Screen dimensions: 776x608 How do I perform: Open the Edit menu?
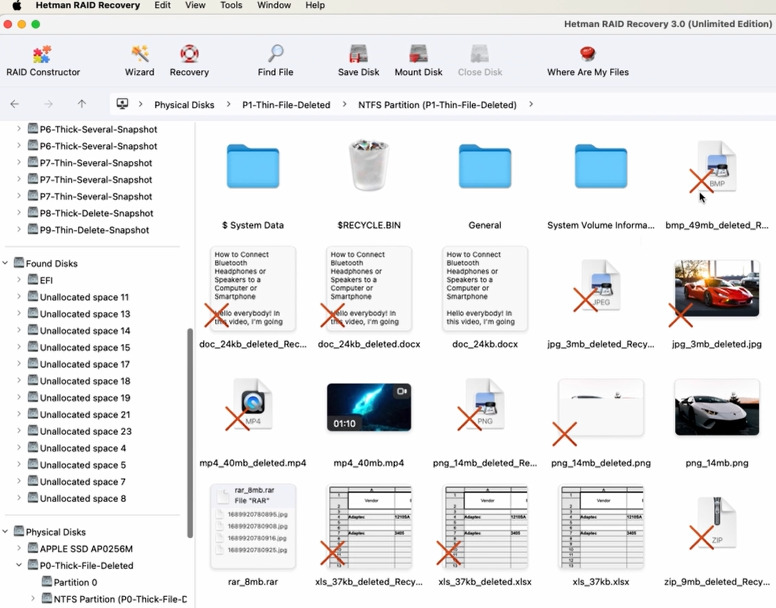point(162,5)
